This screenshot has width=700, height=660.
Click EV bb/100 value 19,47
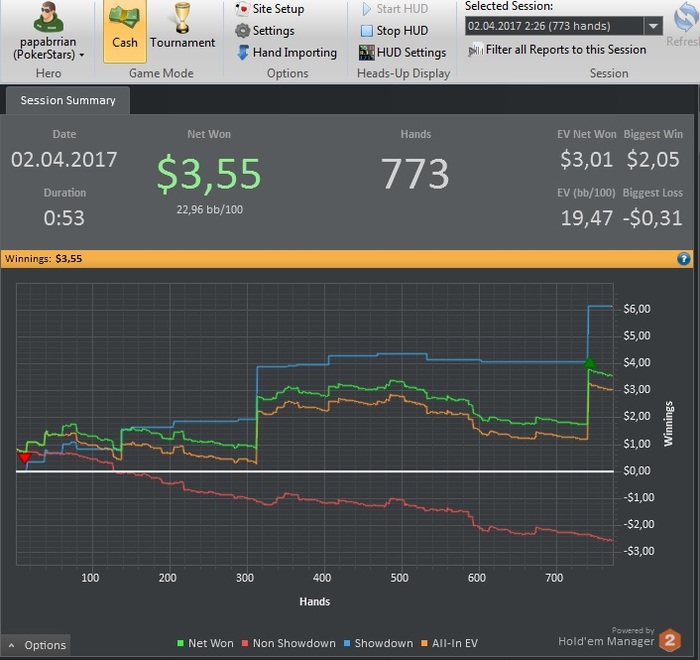587,218
